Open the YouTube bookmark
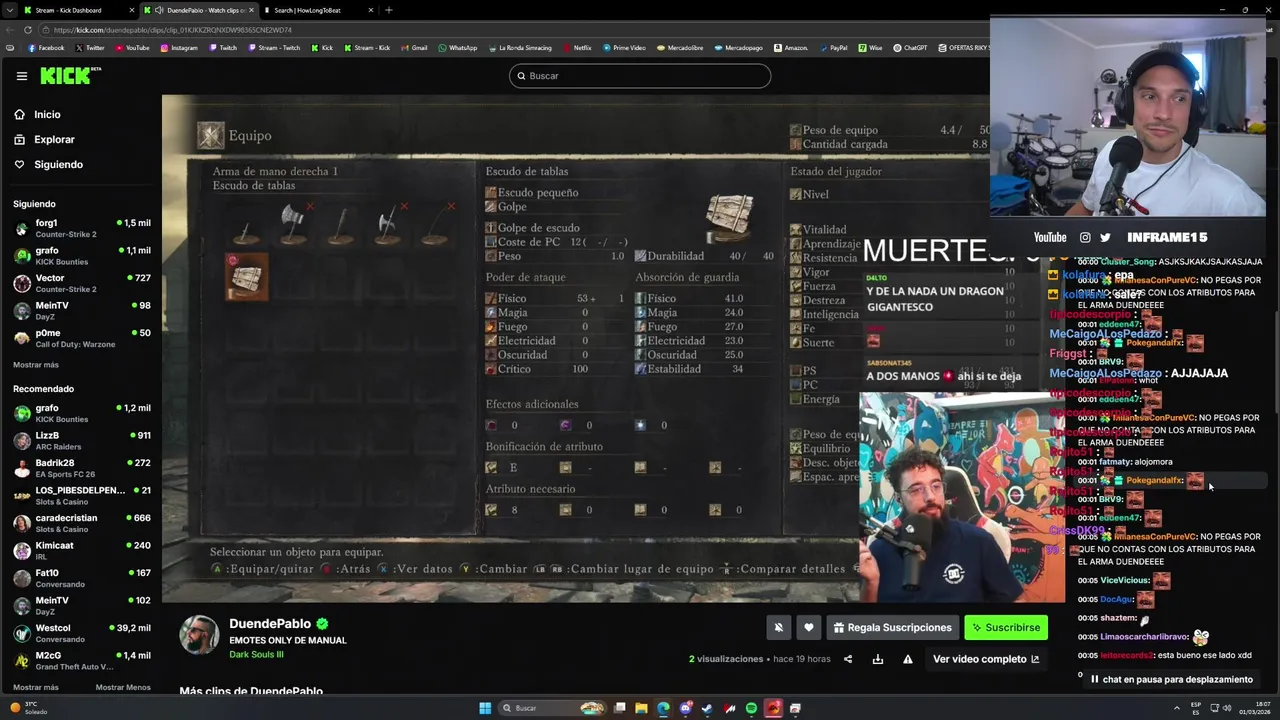 click(x=133, y=48)
